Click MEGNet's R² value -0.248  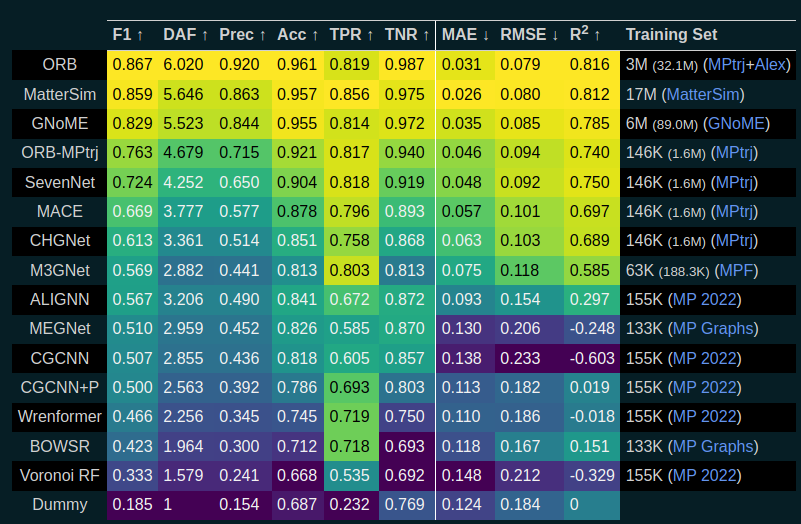click(592, 328)
